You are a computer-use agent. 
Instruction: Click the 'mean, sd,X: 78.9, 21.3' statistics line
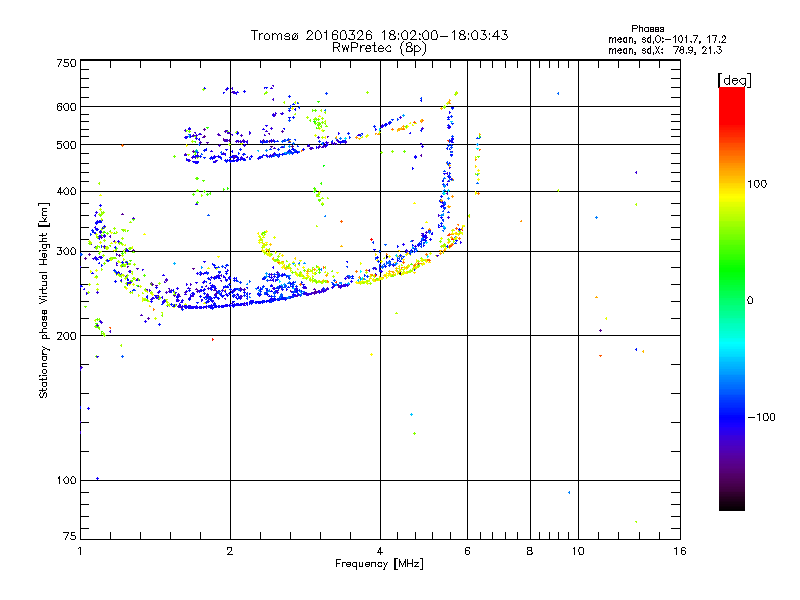click(665, 50)
